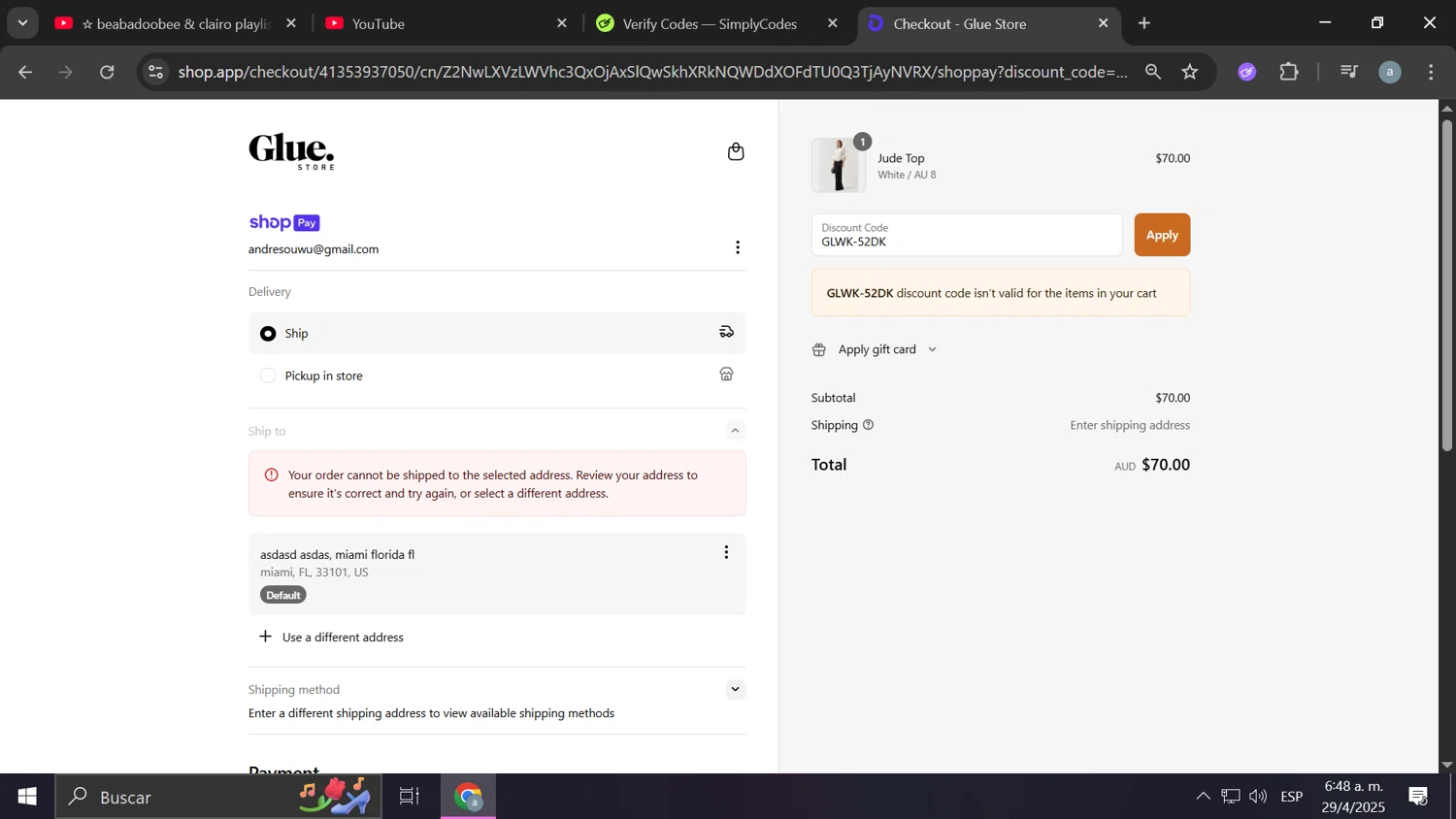The image size is (1456, 819).
Task: Switch to the YouTube tab
Action: pos(445,23)
